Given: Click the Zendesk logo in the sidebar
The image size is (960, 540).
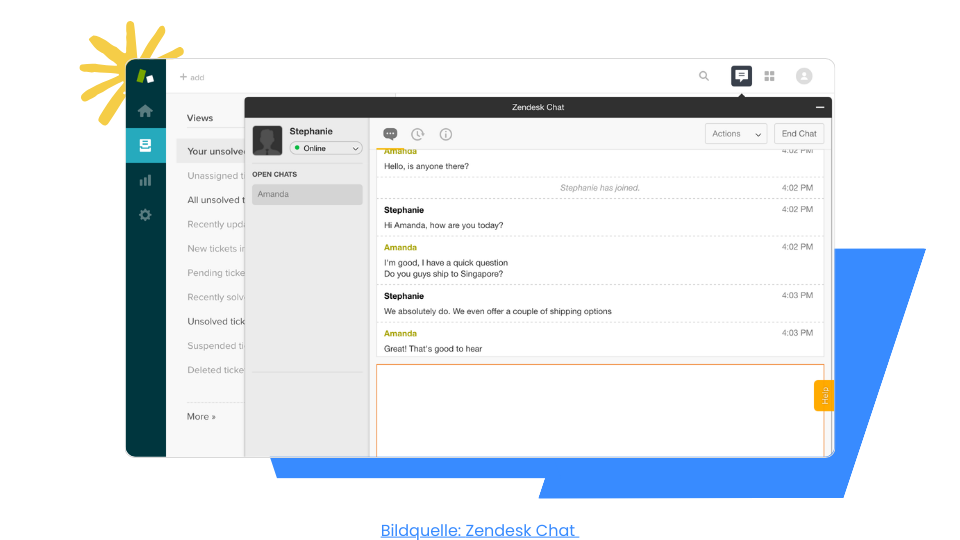Looking at the screenshot, I should click(145, 77).
